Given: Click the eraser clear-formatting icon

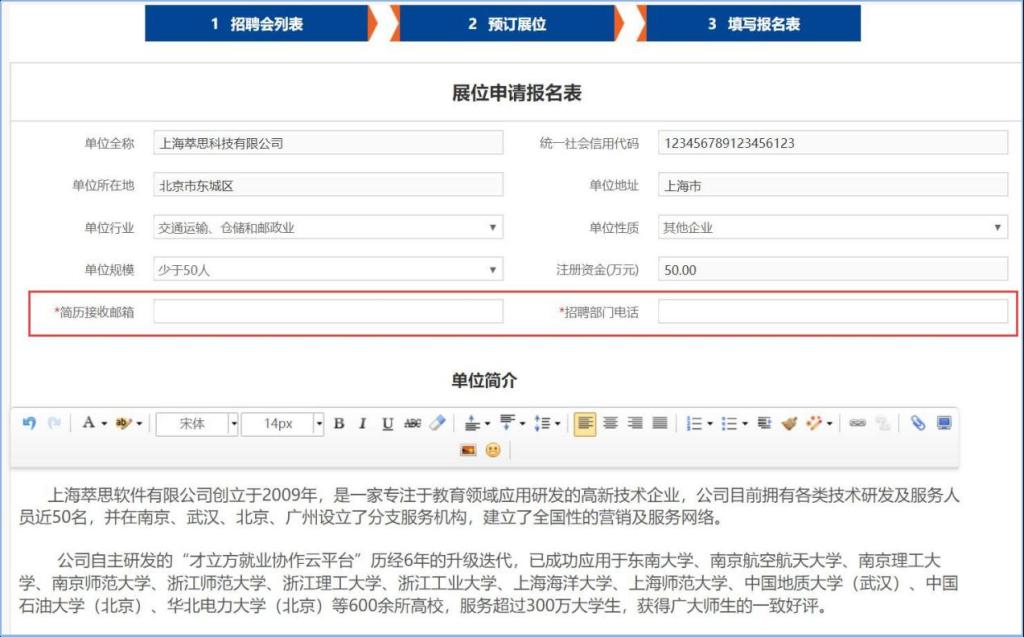Looking at the screenshot, I should [x=437, y=423].
